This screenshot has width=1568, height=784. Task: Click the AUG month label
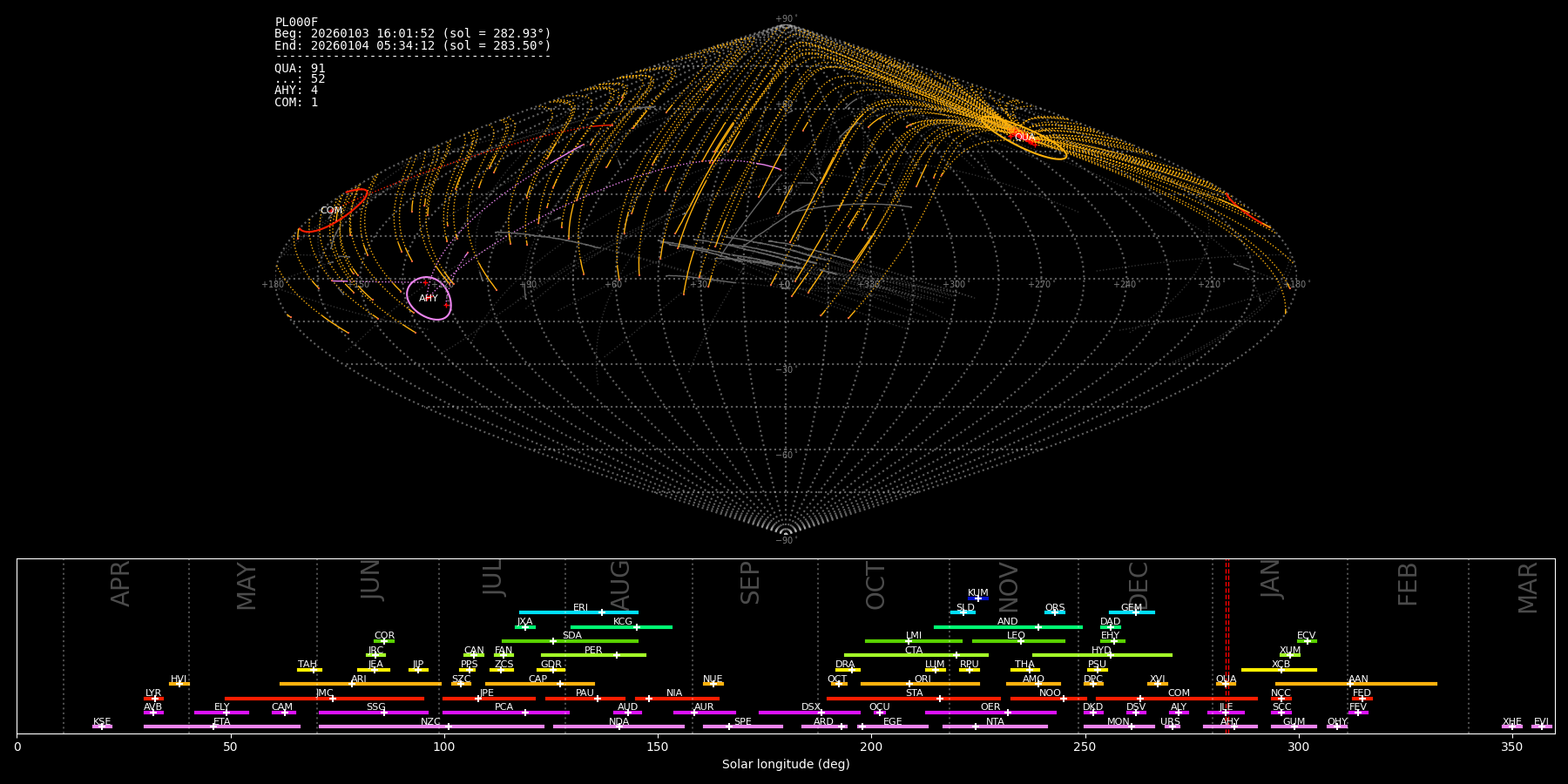click(619, 584)
